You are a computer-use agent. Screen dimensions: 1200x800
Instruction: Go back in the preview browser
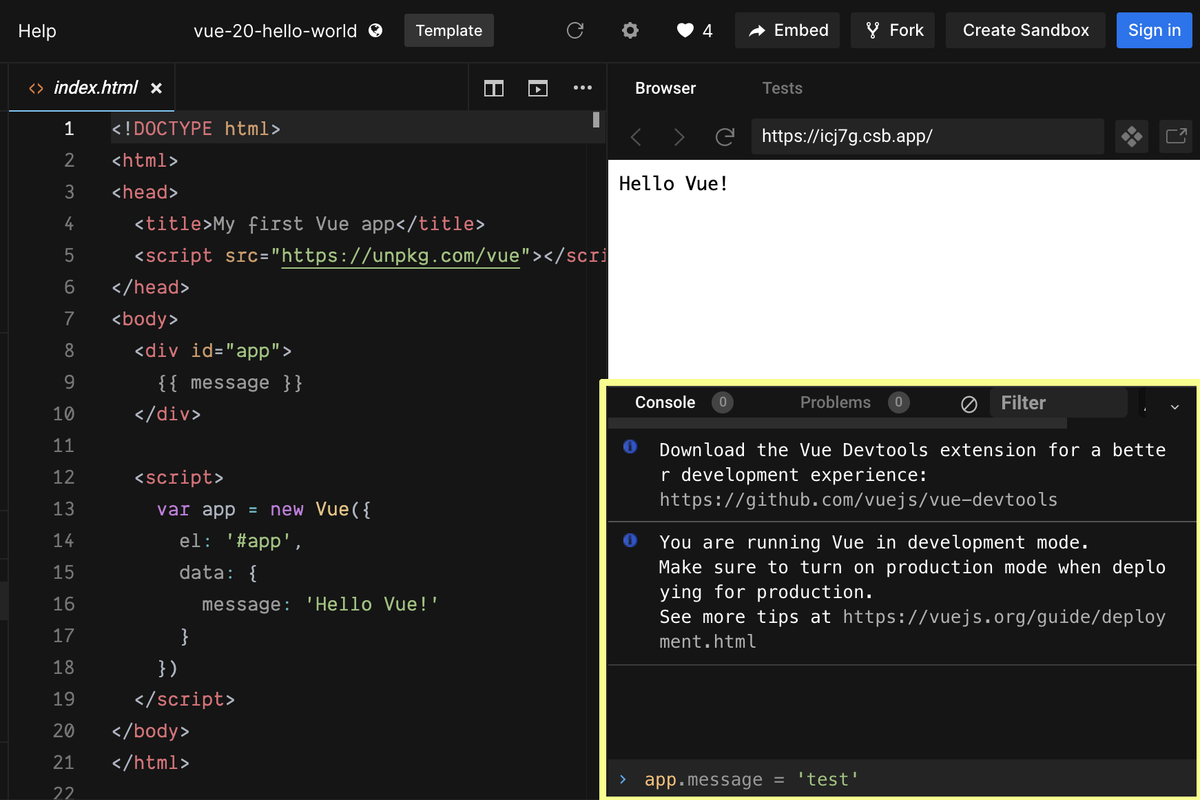coord(636,136)
